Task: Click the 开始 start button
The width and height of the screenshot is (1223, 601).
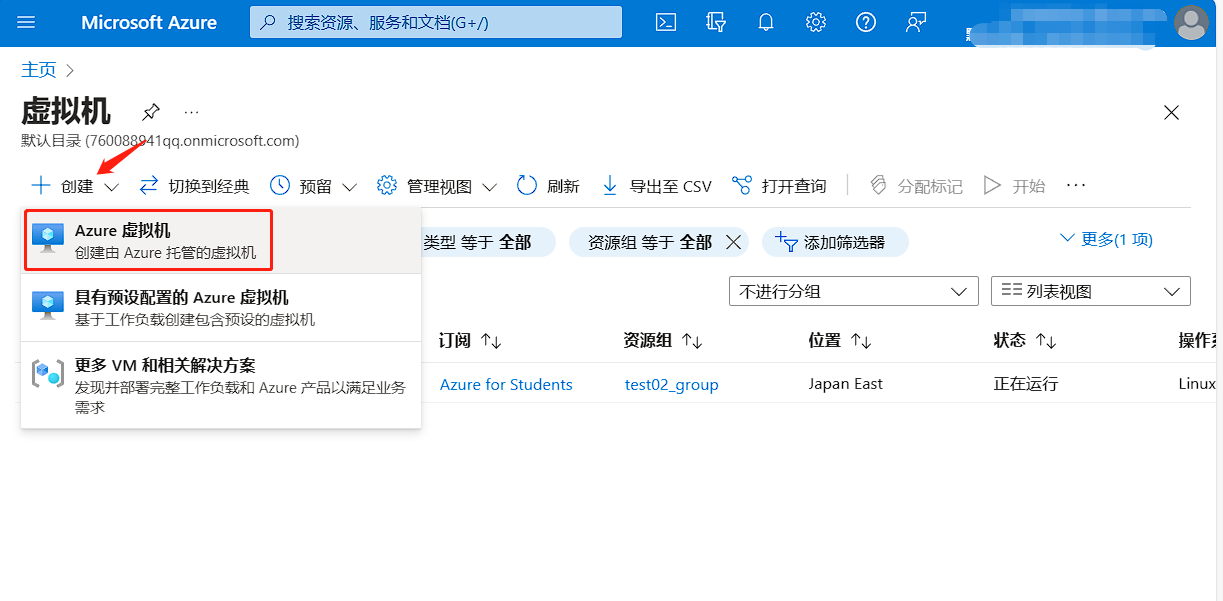Action: tap(1014, 186)
